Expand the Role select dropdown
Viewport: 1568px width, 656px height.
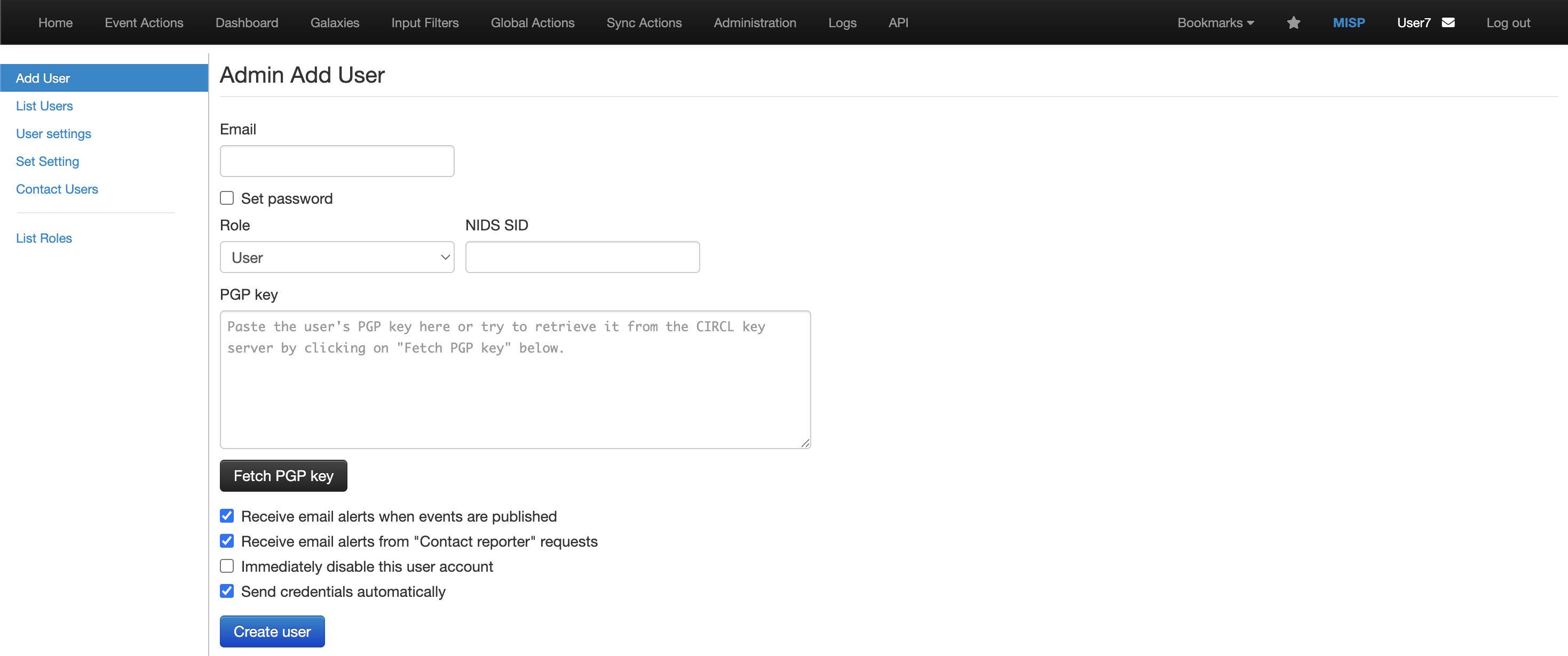pos(337,258)
